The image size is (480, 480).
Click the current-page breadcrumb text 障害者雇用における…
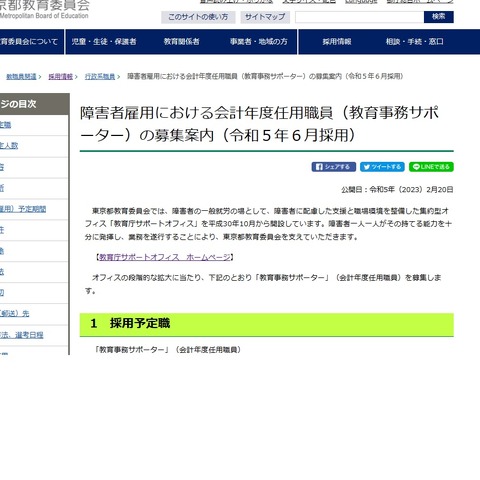(x=265, y=77)
